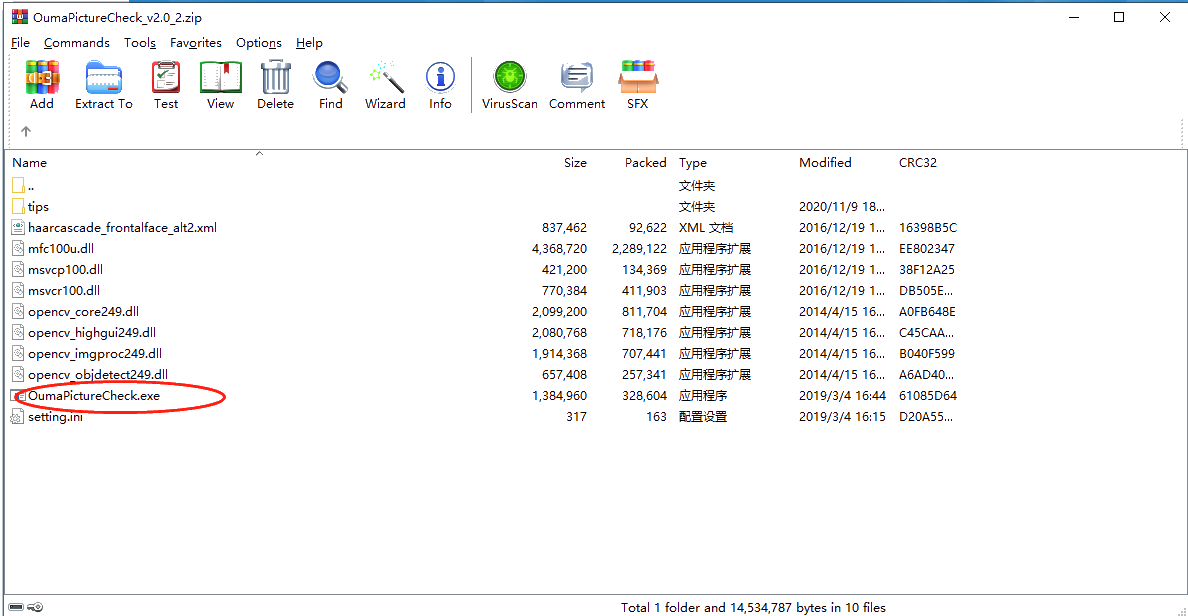Click modified date 2020/11/9 of tips

tap(842, 206)
